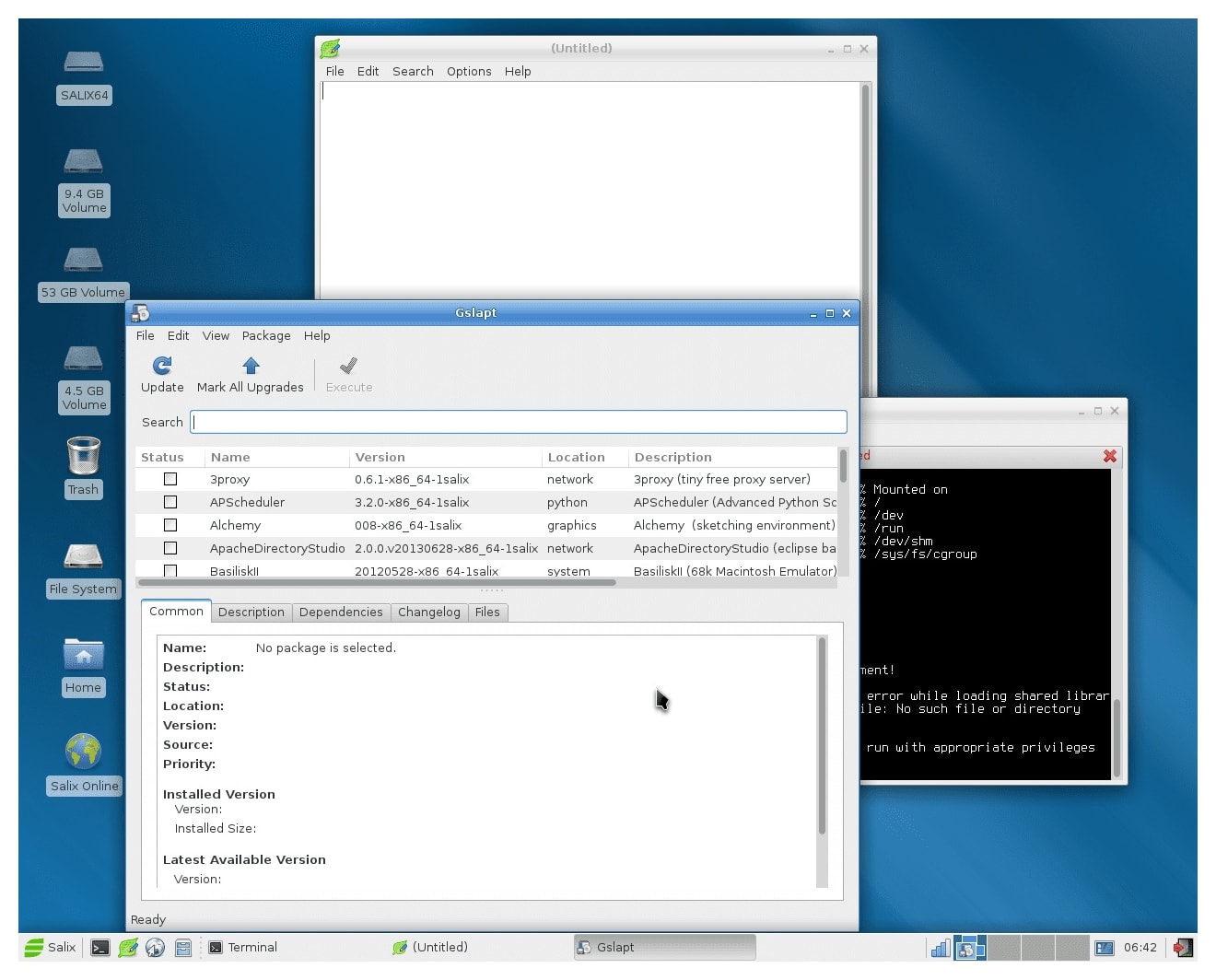Click the Update toolbar icon in Gslapt
Screen dimensions: 1216x980
tap(162, 366)
